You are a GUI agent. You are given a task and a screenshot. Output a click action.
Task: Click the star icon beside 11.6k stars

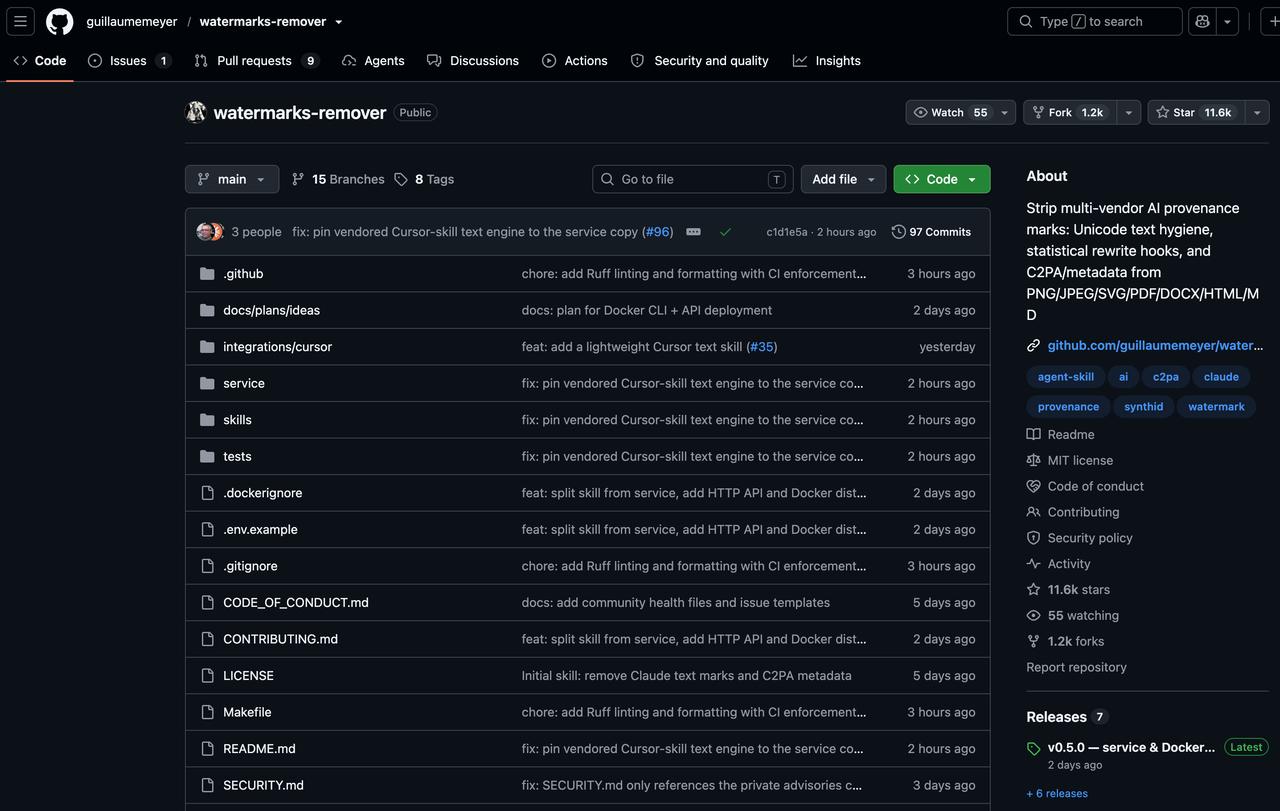click(x=1034, y=590)
